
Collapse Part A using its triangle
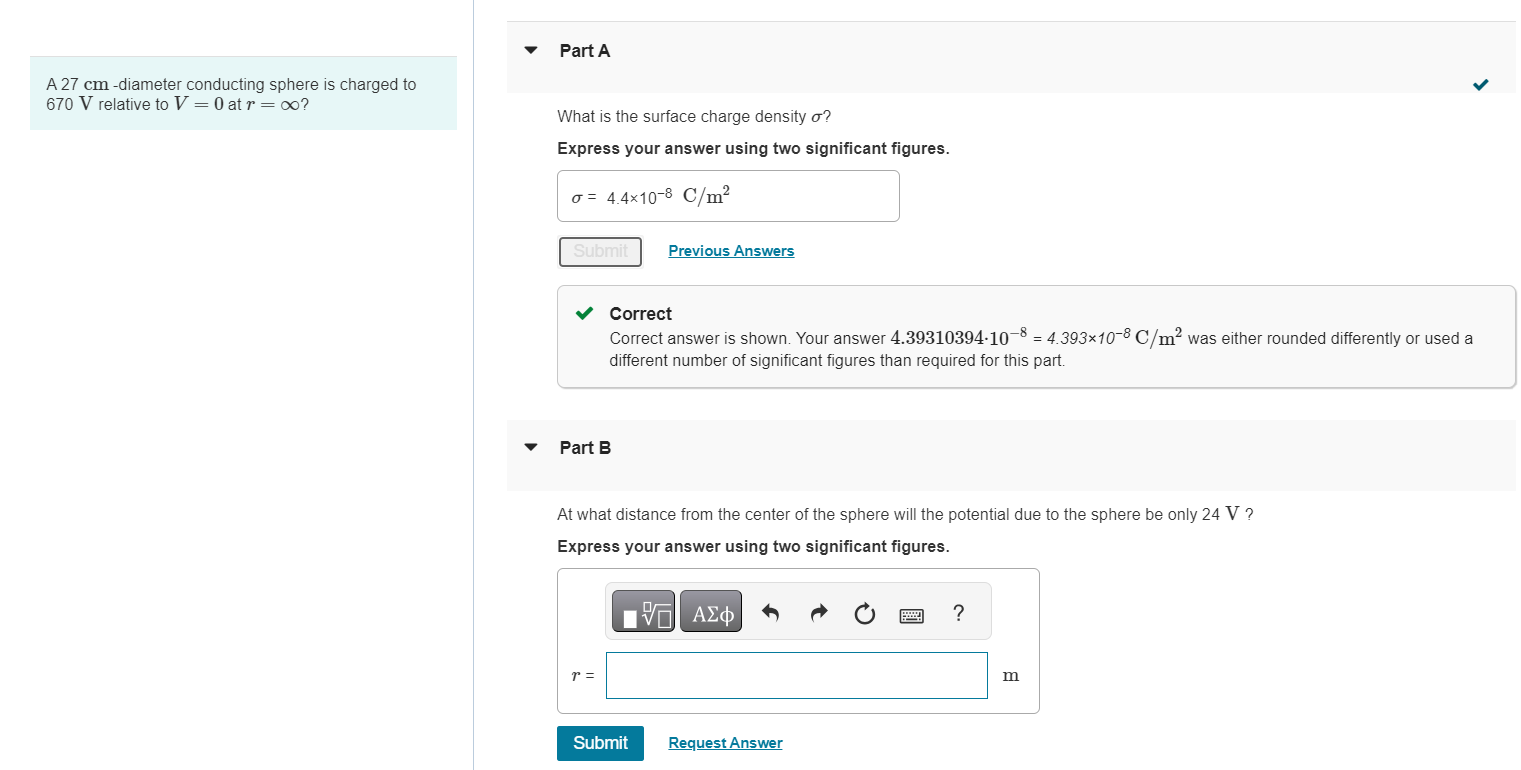tap(531, 50)
